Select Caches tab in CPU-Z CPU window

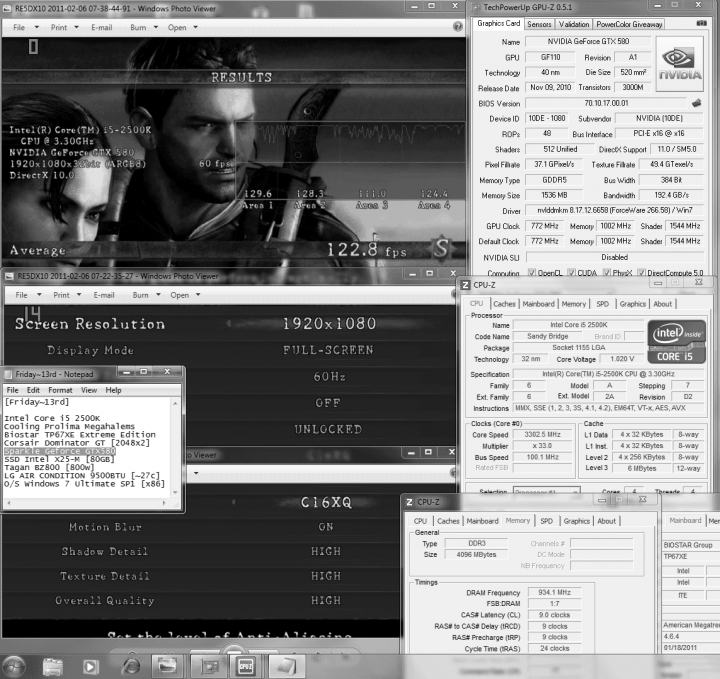504,303
